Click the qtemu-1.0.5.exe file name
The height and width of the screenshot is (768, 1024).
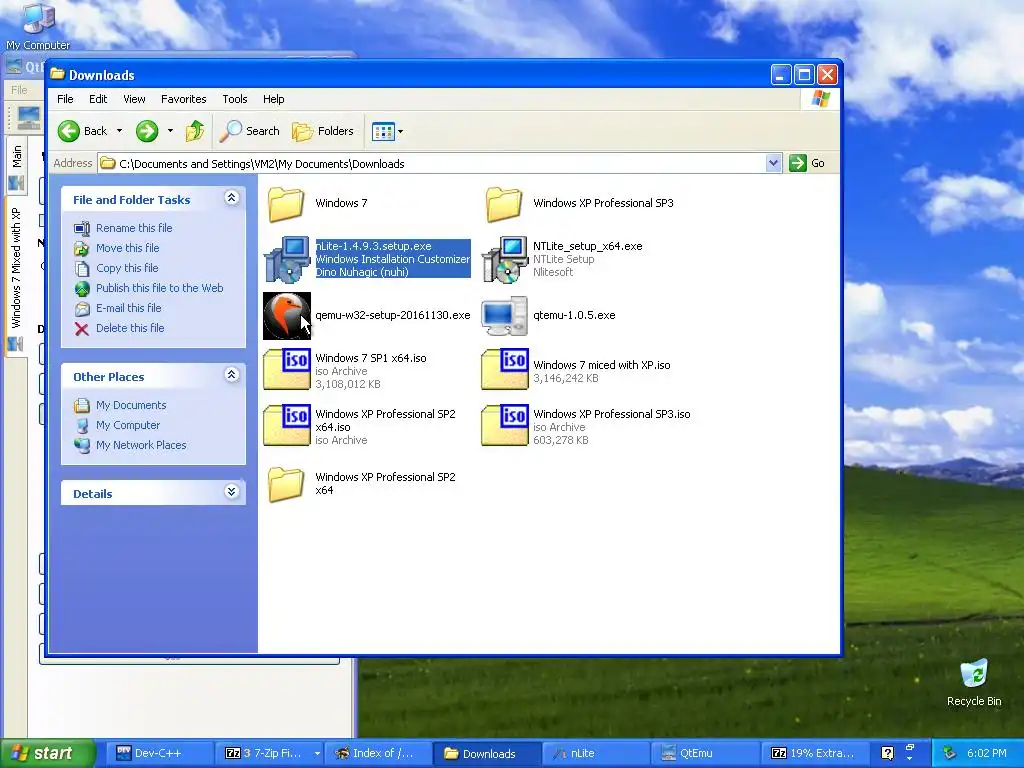pos(574,315)
